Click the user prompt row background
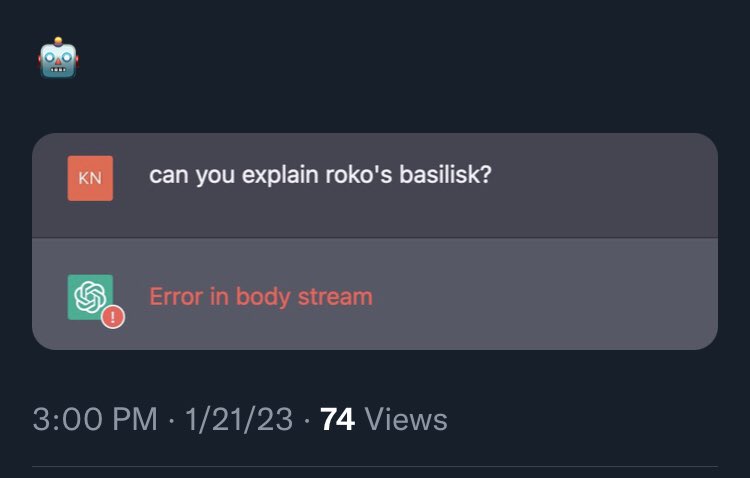 [375, 185]
